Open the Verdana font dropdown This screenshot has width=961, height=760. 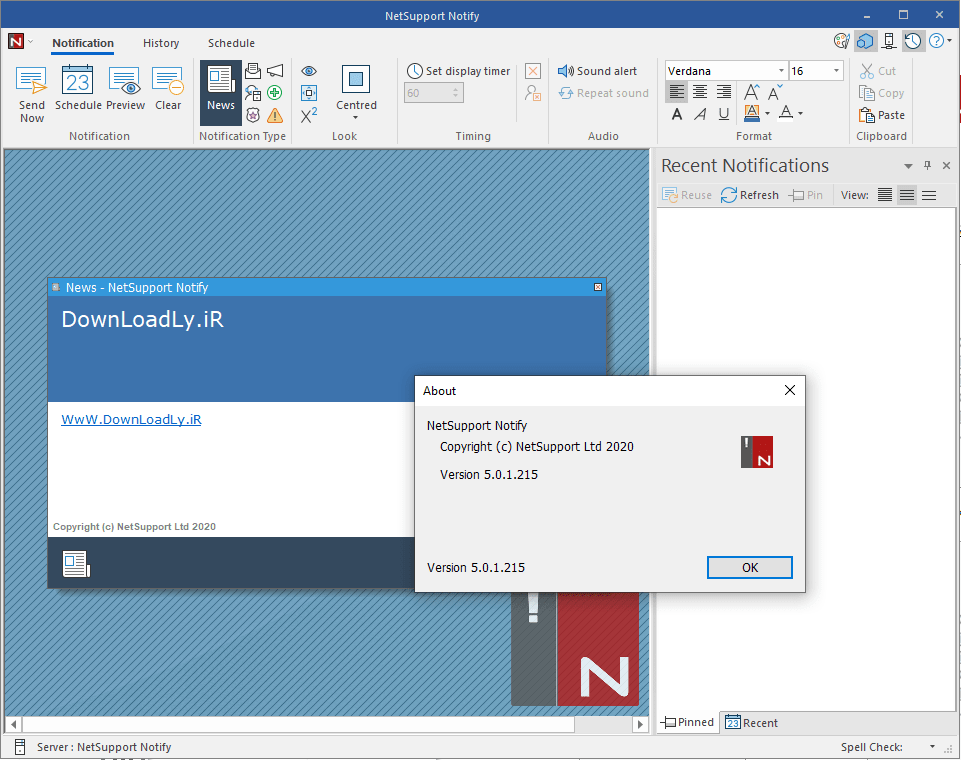781,71
